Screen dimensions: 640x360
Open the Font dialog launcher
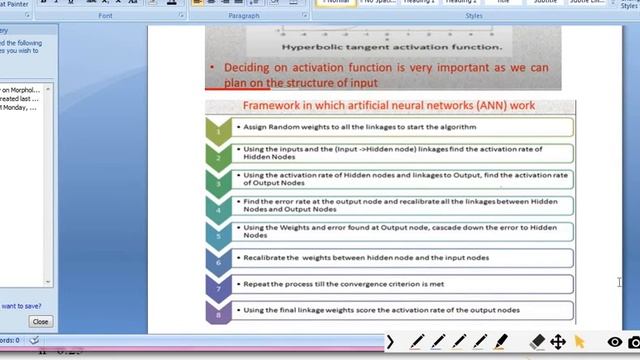click(181, 15)
